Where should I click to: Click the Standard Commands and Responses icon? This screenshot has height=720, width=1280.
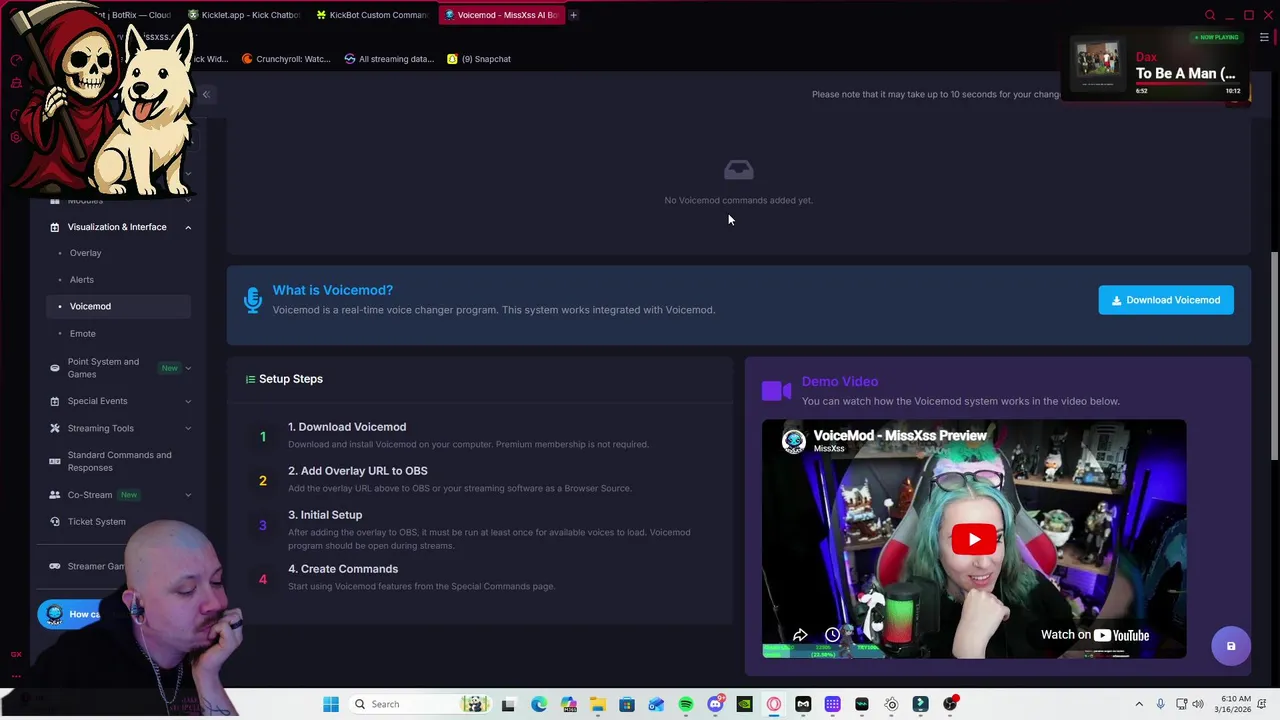(55, 461)
